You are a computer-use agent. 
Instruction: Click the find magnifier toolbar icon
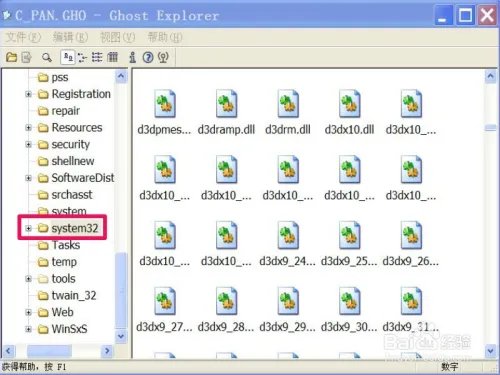(x=47, y=57)
